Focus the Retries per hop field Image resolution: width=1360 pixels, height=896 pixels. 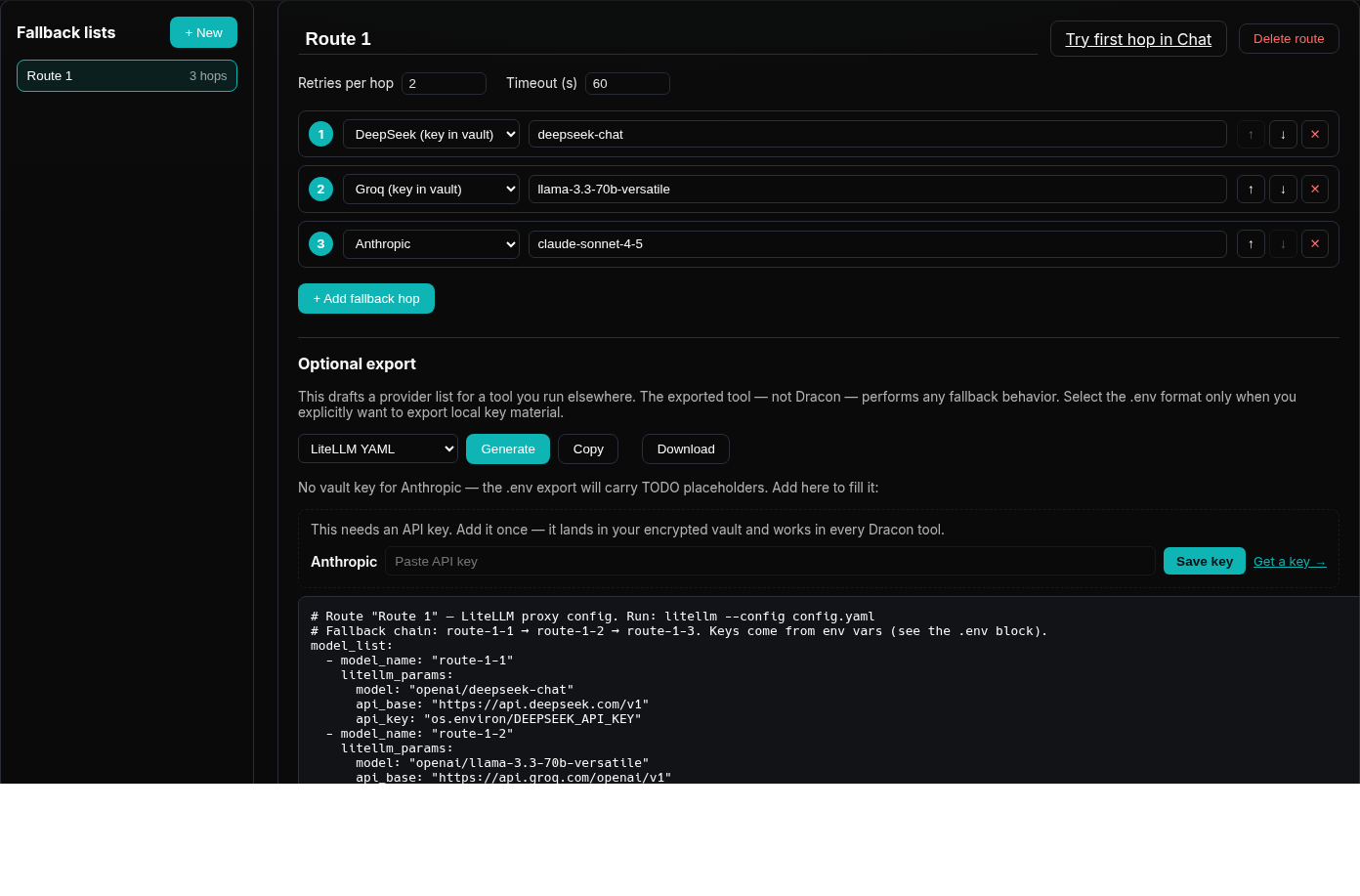(444, 83)
